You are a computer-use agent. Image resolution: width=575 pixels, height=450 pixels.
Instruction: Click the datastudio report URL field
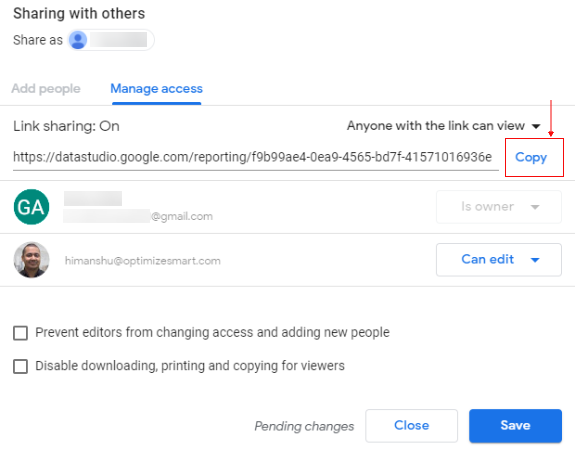tap(256, 158)
